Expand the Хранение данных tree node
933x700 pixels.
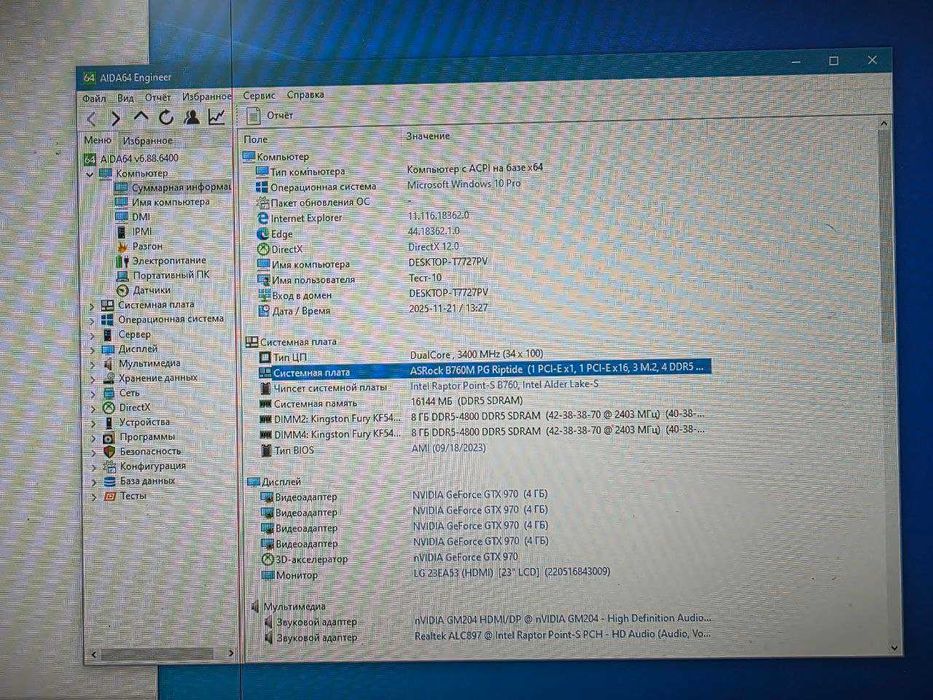93,379
